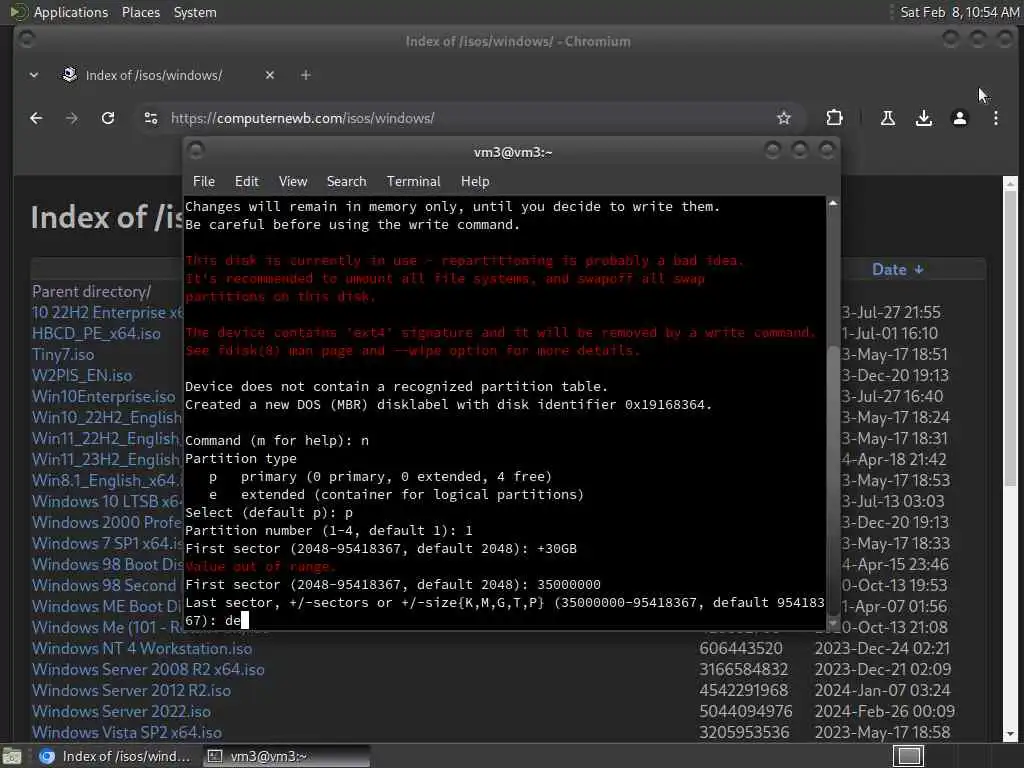Open terminal View menu
Image resolution: width=1024 pixels, height=768 pixels.
293,182
